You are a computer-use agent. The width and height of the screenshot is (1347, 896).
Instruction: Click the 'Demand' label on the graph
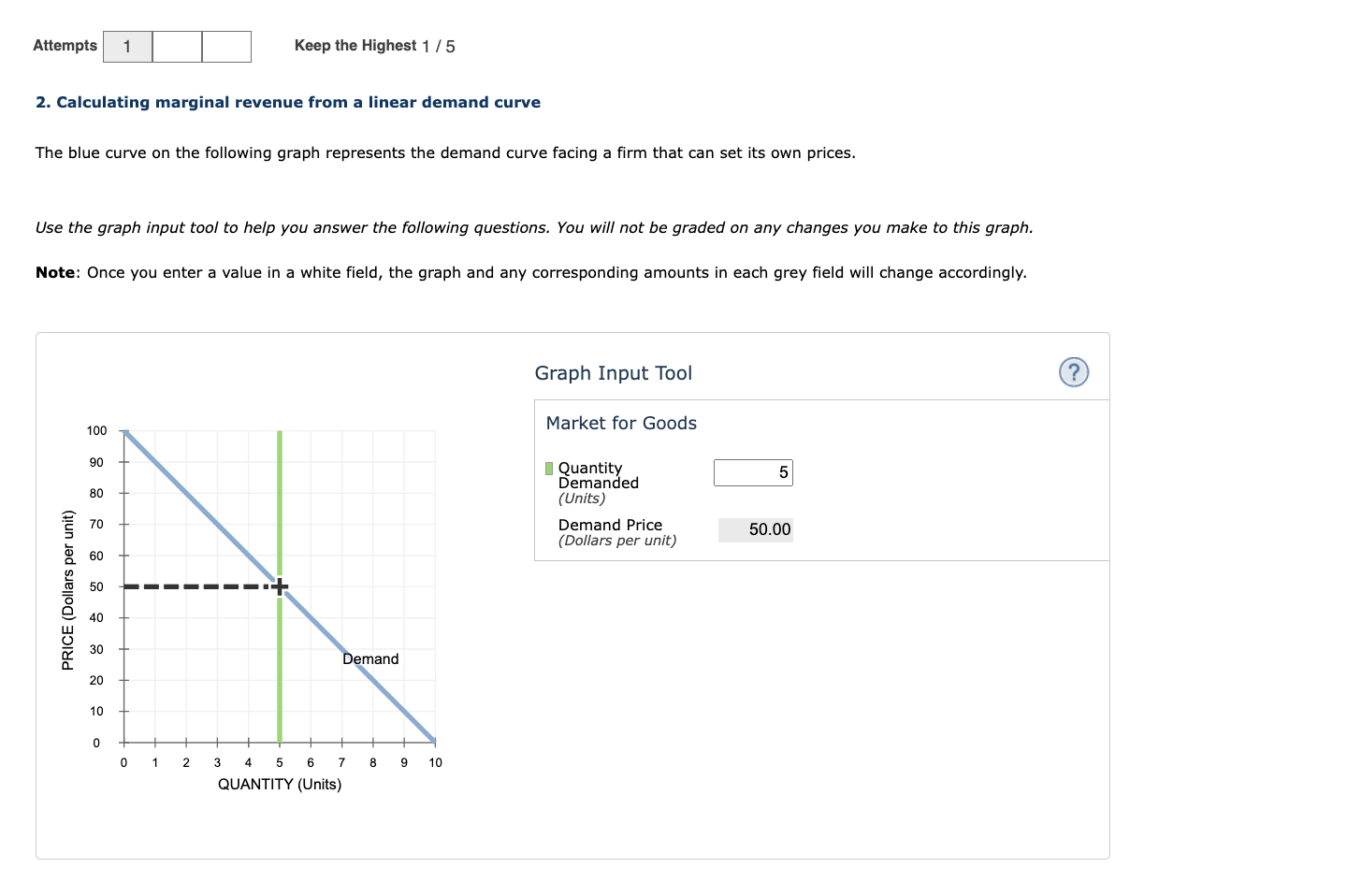370,658
